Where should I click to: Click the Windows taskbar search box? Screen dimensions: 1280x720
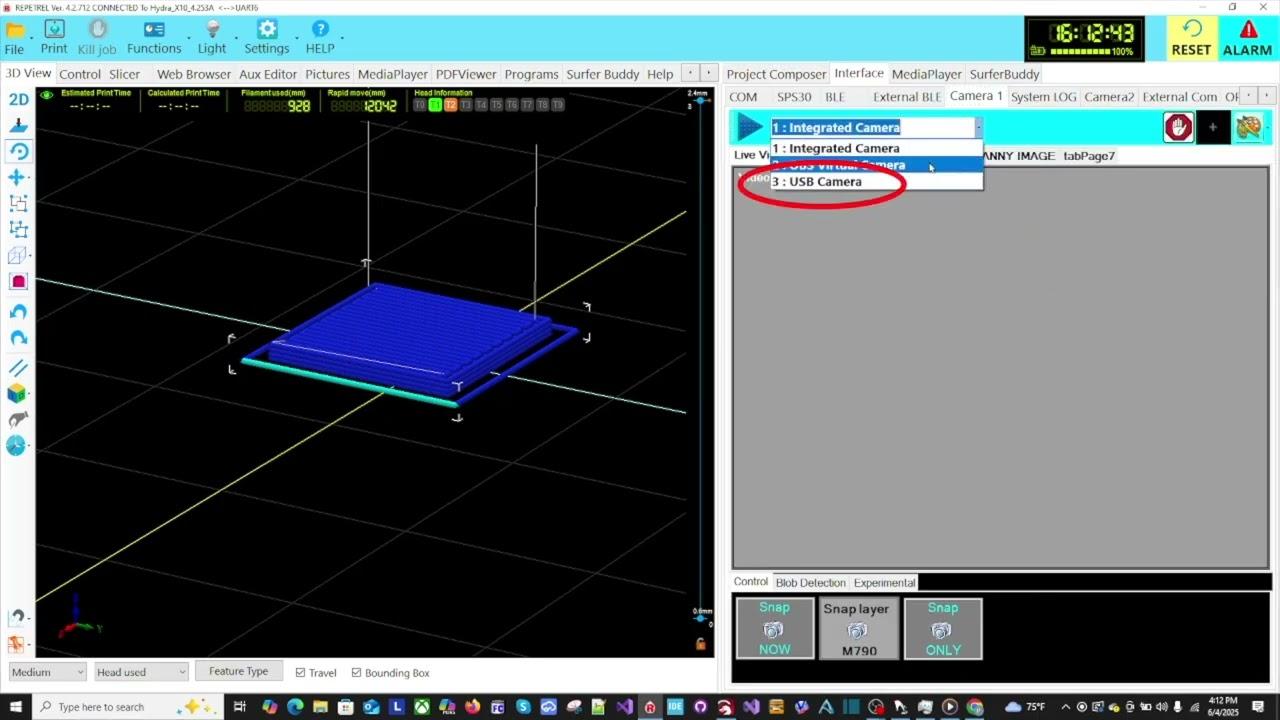tap(100, 707)
